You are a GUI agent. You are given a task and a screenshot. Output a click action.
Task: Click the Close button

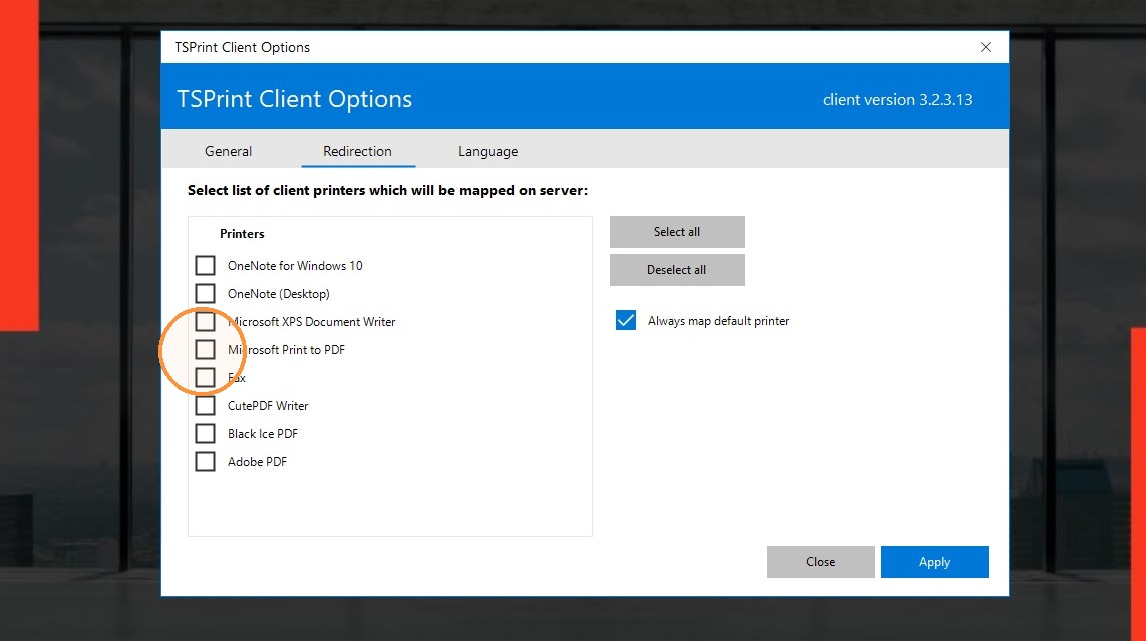coord(820,561)
